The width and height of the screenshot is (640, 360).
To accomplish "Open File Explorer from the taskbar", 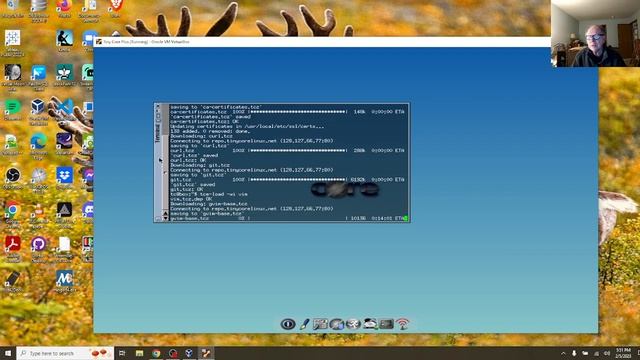I will 139,353.
